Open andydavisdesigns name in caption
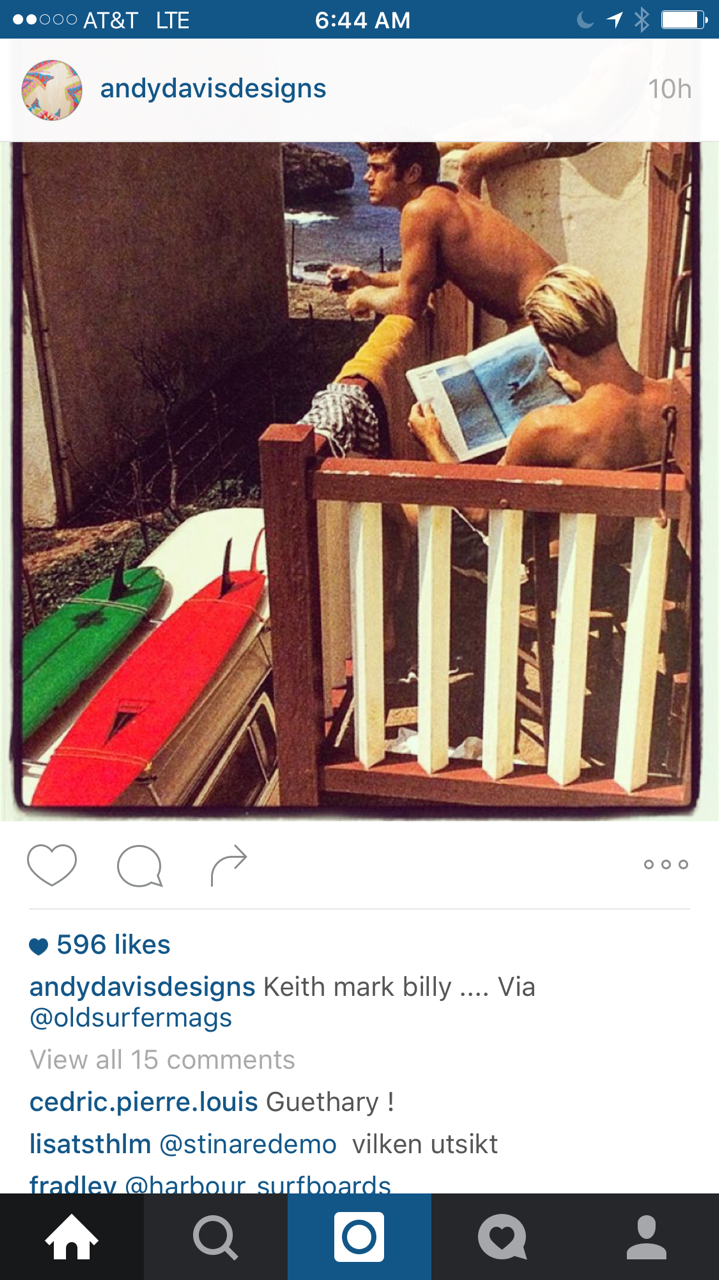This screenshot has width=719, height=1280. click(142, 987)
